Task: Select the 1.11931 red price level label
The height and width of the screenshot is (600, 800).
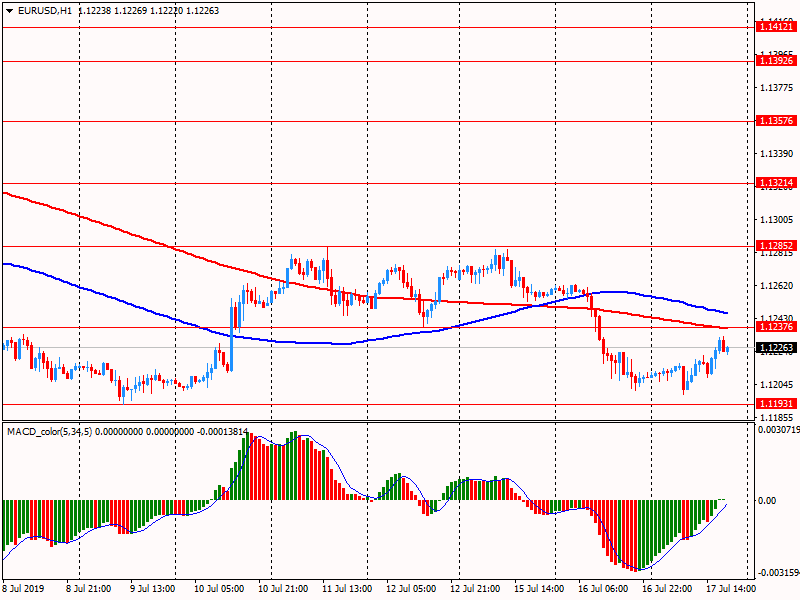Action: click(x=777, y=404)
